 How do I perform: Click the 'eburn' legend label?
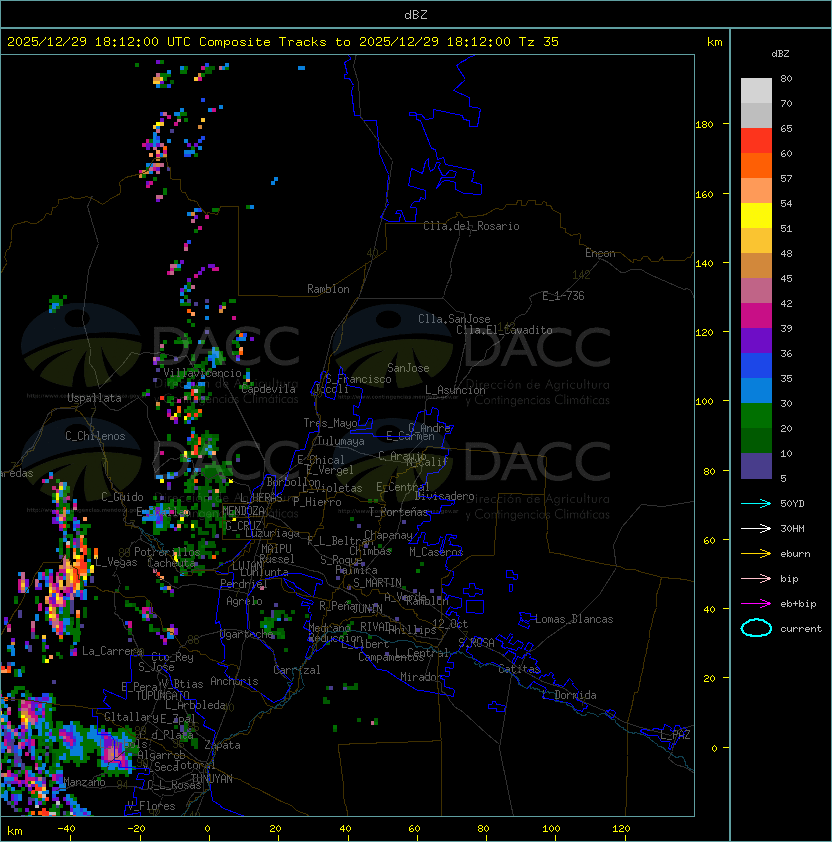795,554
